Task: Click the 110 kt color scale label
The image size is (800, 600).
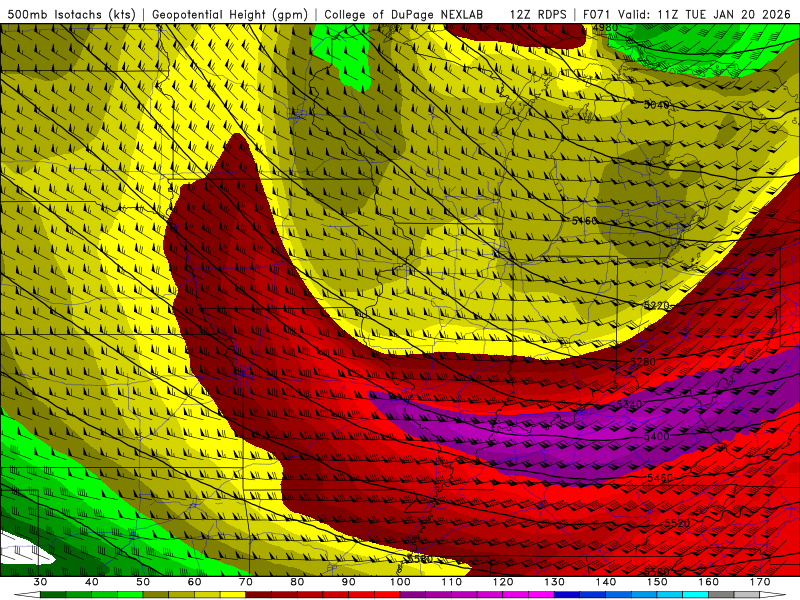Action: point(452,582)
